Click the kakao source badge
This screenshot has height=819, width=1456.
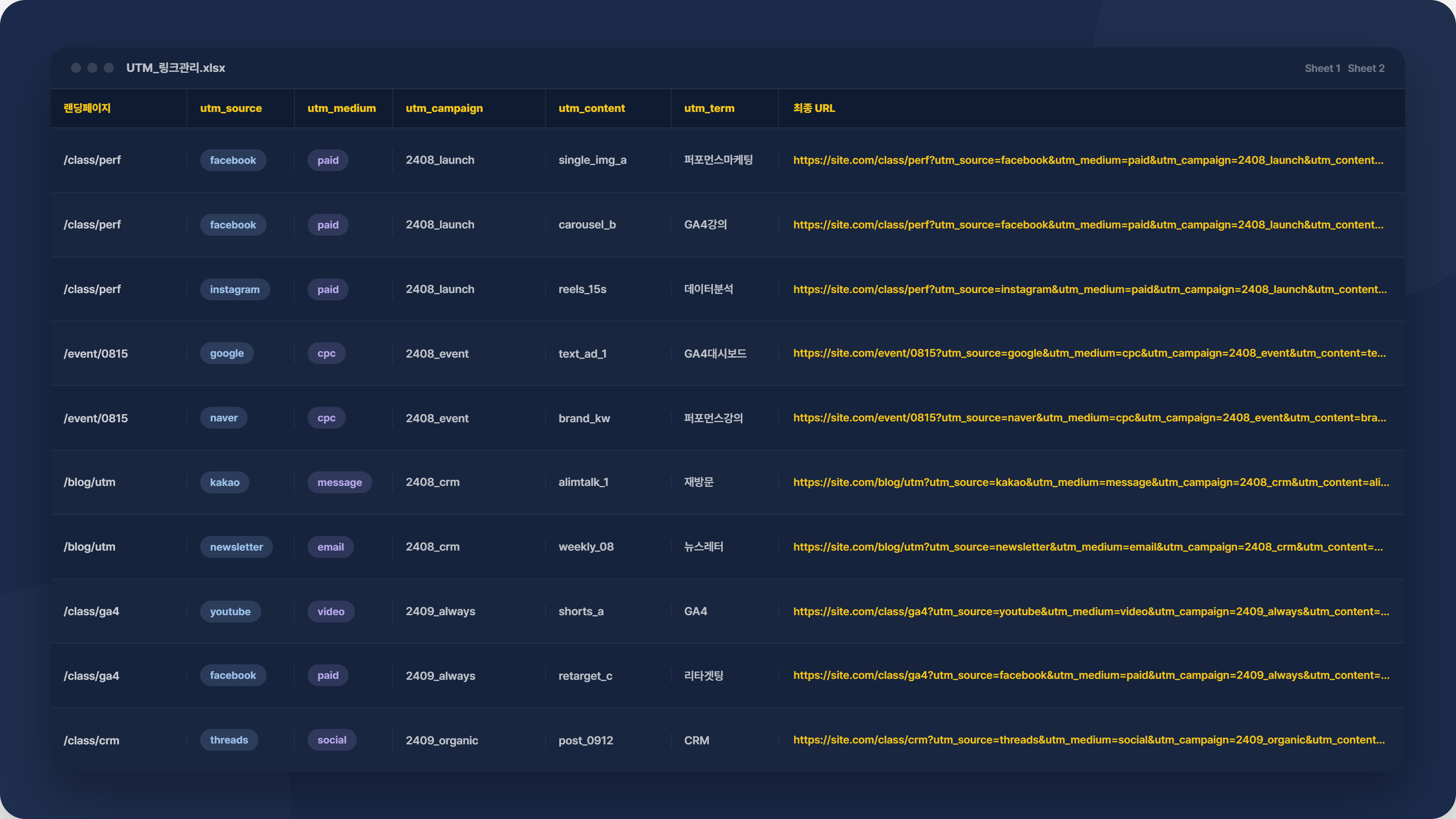[224, 482]
